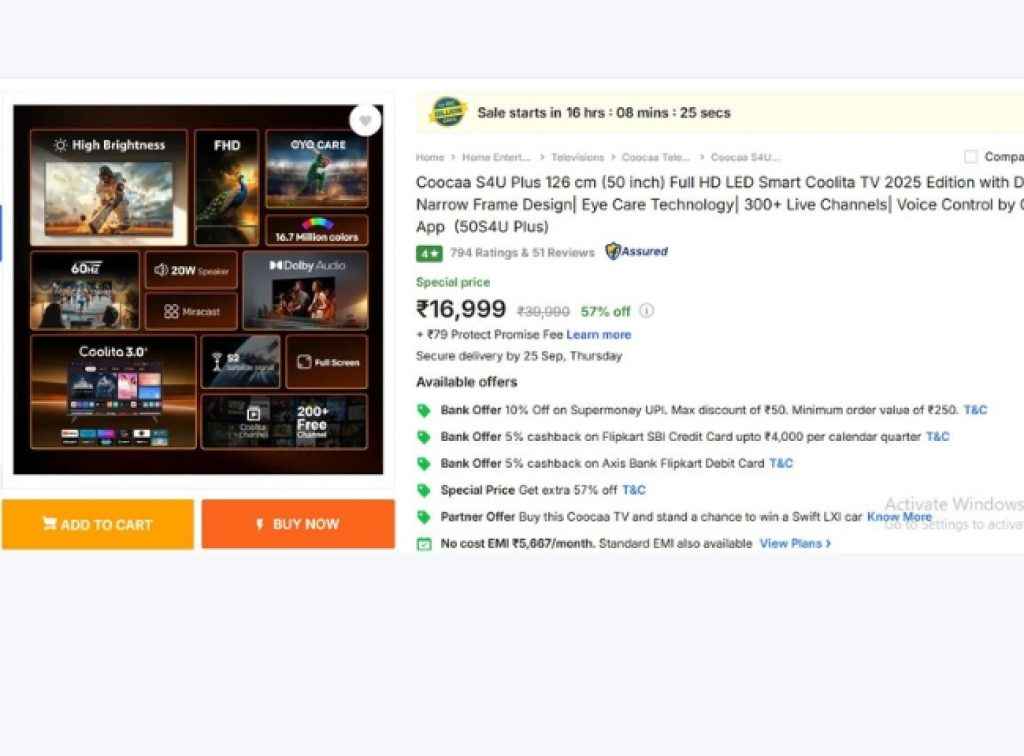Viewport: 1024px width, 756px height.
Task: Click the 4-star green rating badge
Action: point(428,253)
